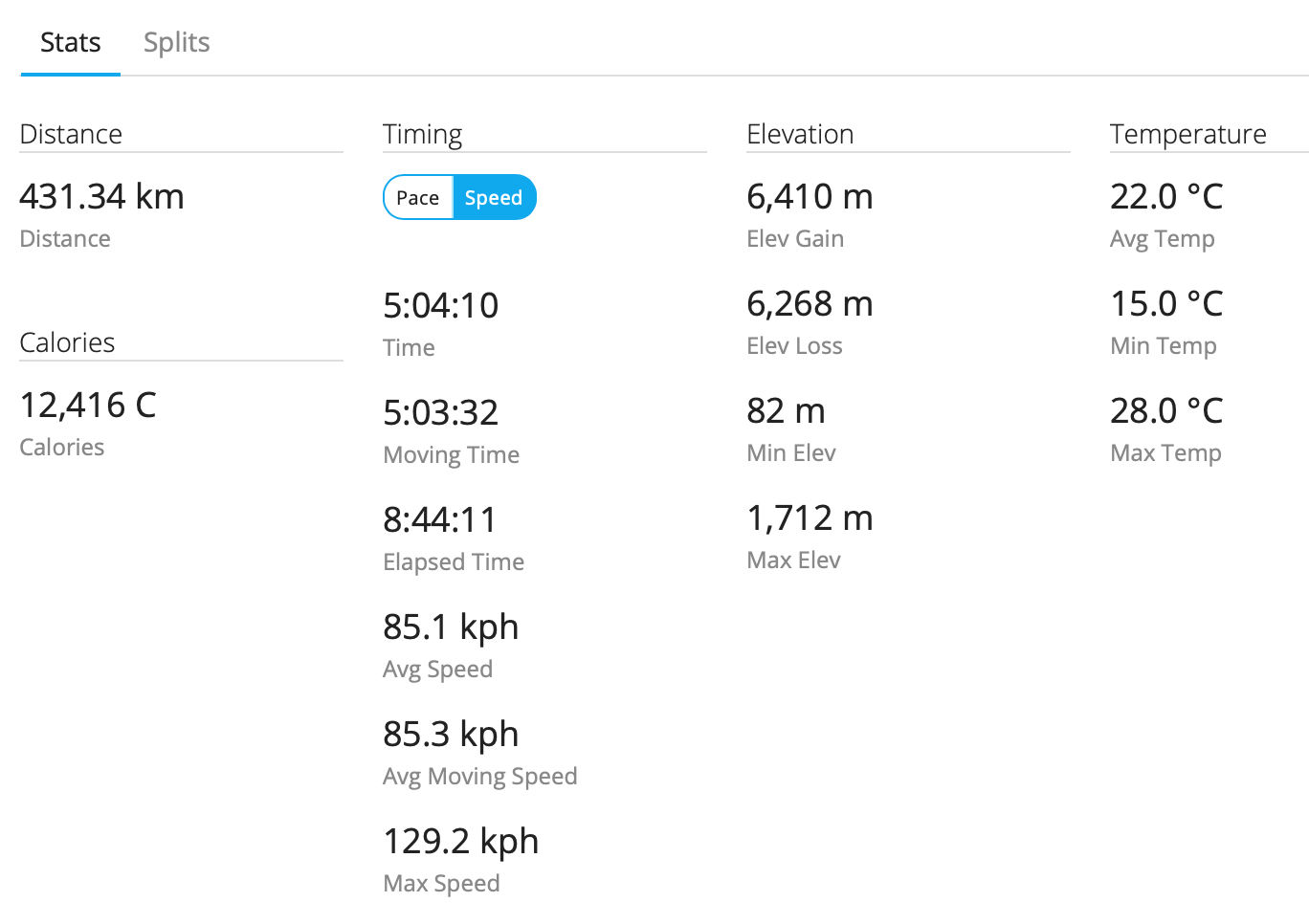Select the Distance value 431.34 km
The height and width of the screenshot is (924, 1309).
tap(101, 197)
